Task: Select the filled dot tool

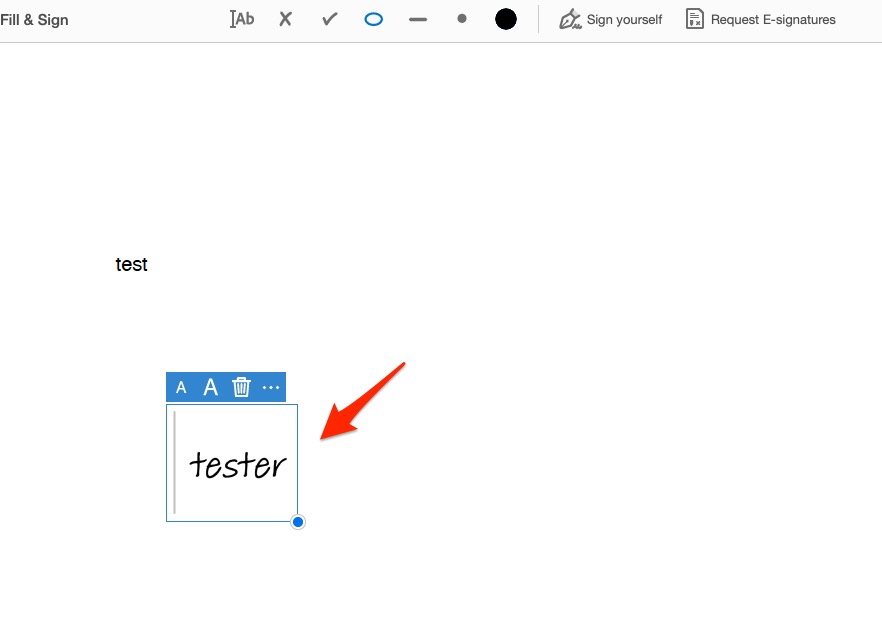Action: tap(461, 19)
